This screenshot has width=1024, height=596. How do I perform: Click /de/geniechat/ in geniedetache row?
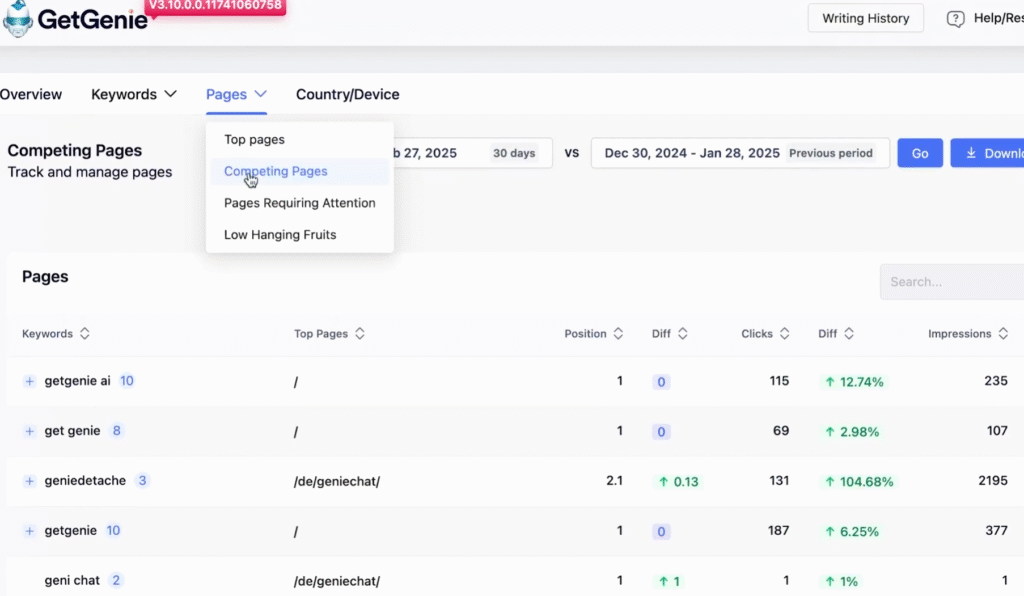[x=336, y=481]
